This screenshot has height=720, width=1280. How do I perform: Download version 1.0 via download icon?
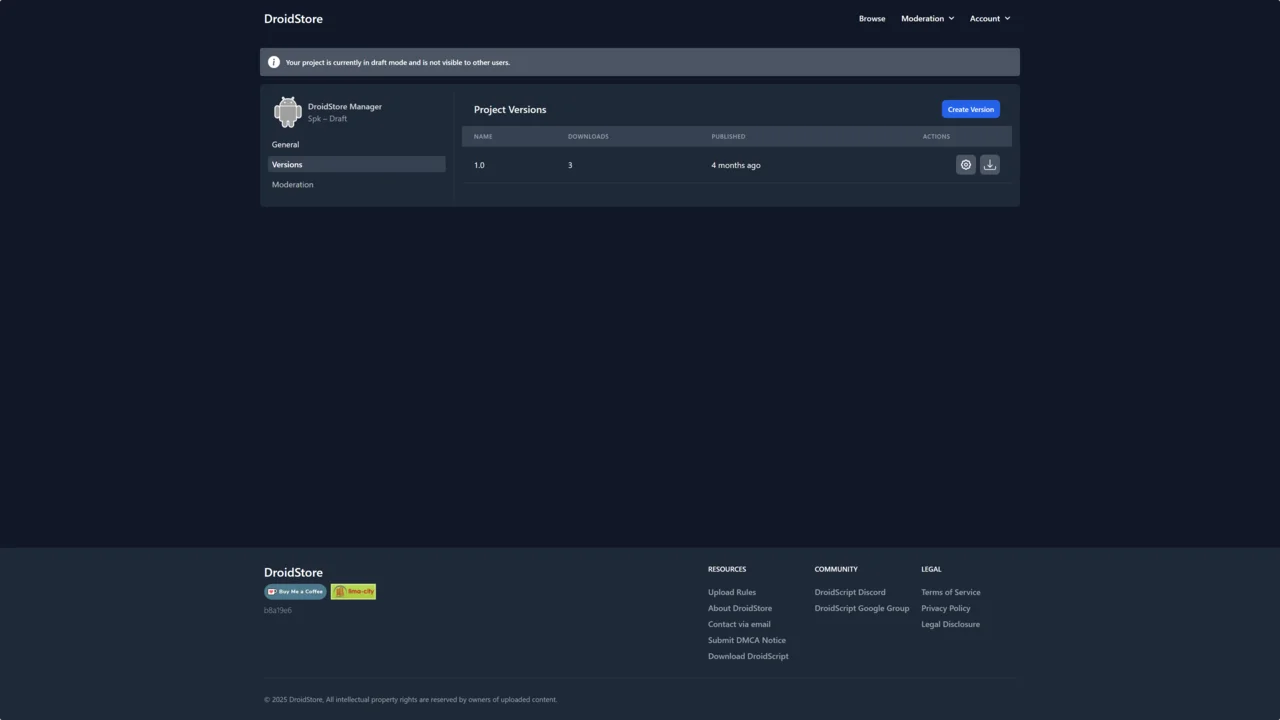[x=990, y=165]
